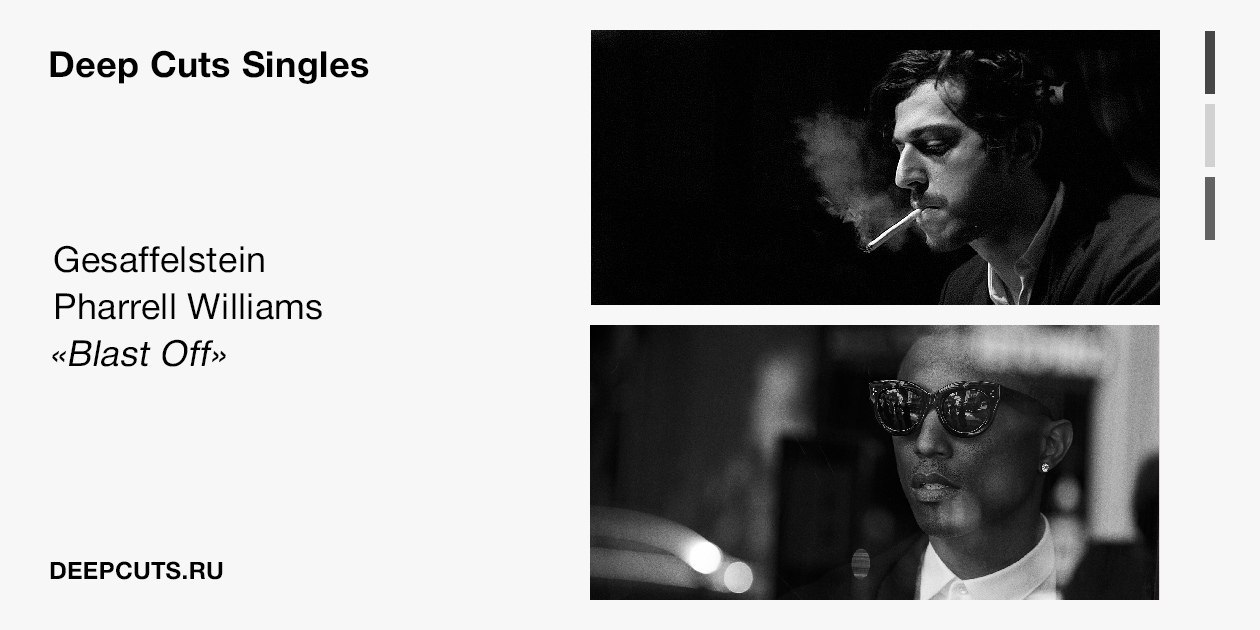
Task: Click the «Blast Off» track title
Action: [x=138, y=353]
